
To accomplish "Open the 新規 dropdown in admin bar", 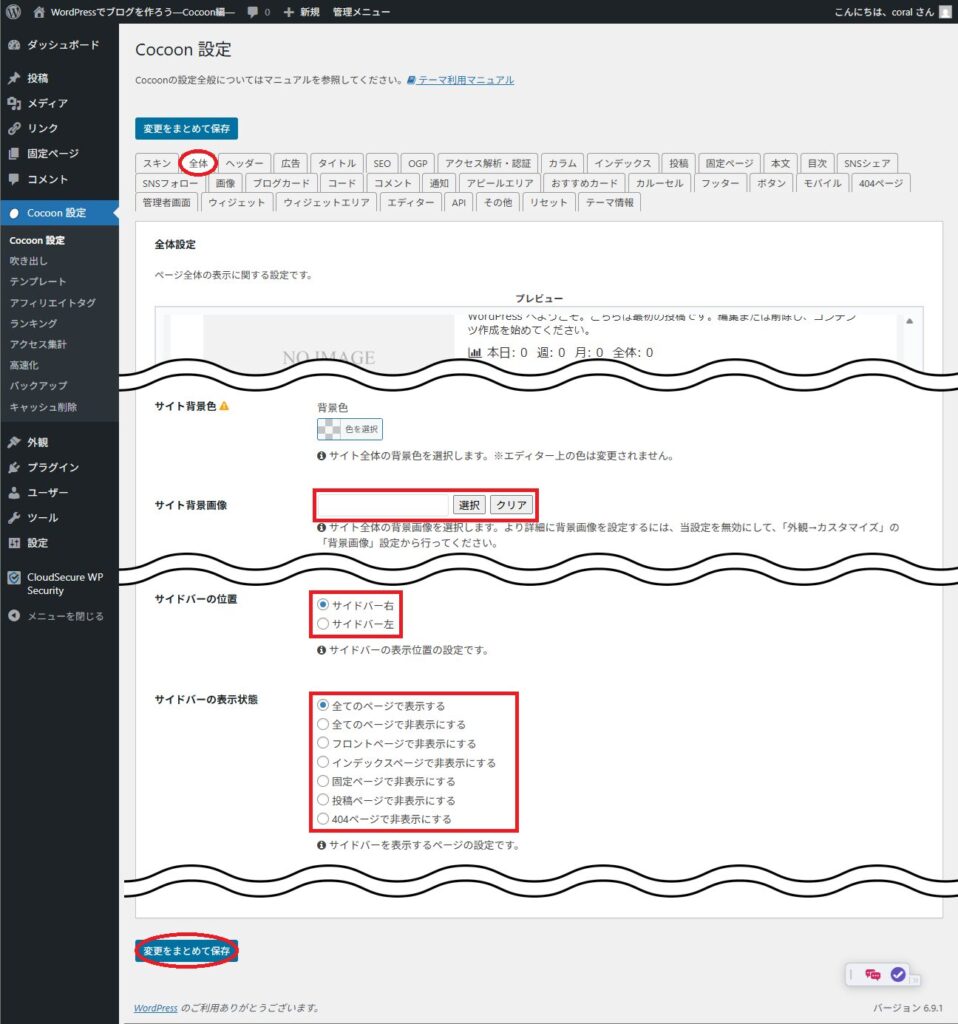I will point(300,12).
